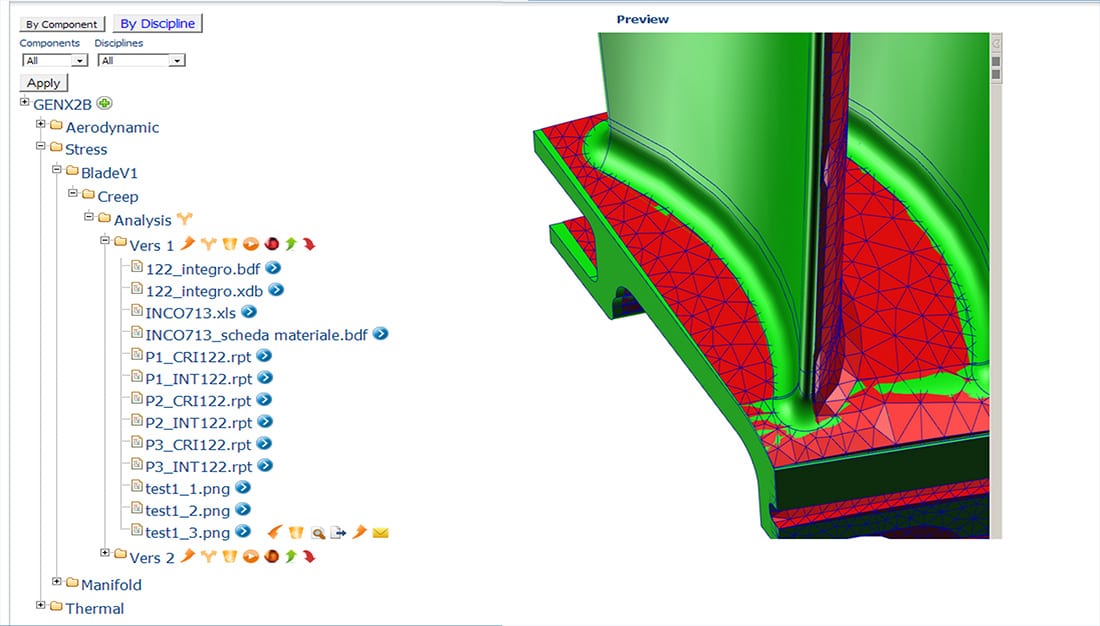1100x626 pixels.
Task: Select the Thermal tree item
Action: [95, 608]
